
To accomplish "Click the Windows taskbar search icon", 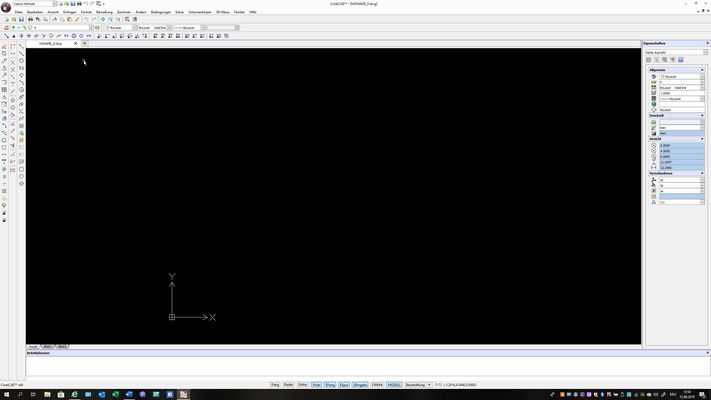I will point(20,395).
